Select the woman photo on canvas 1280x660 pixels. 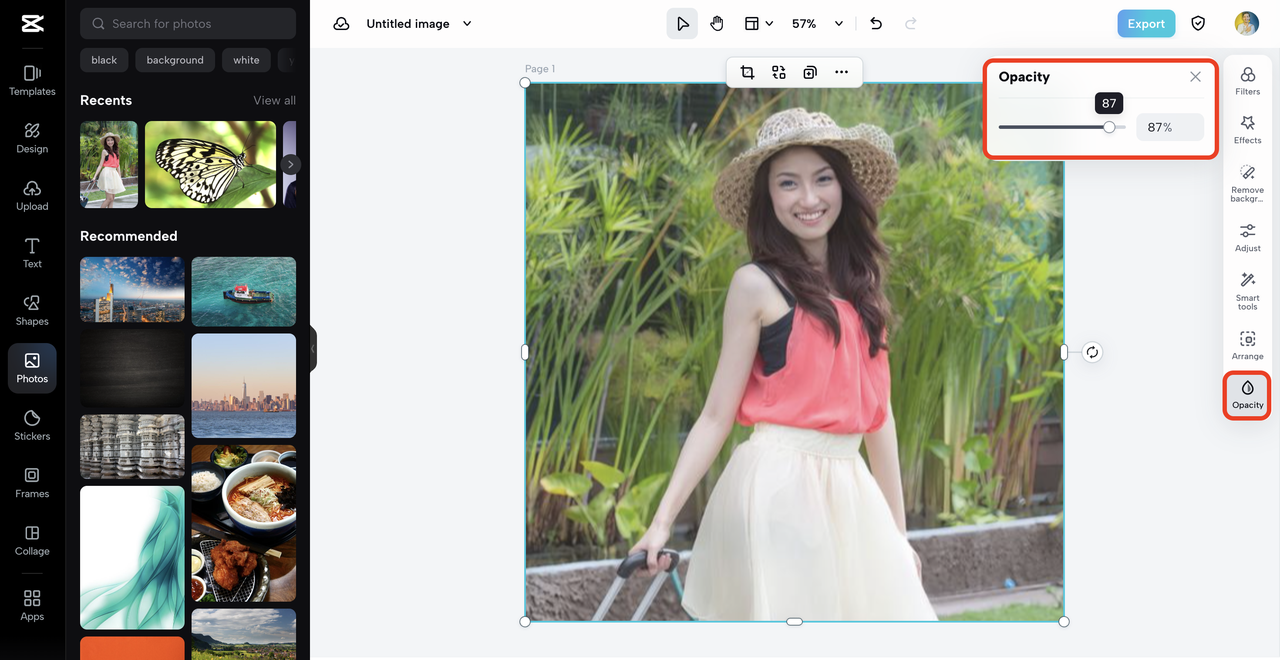(794, 352)
